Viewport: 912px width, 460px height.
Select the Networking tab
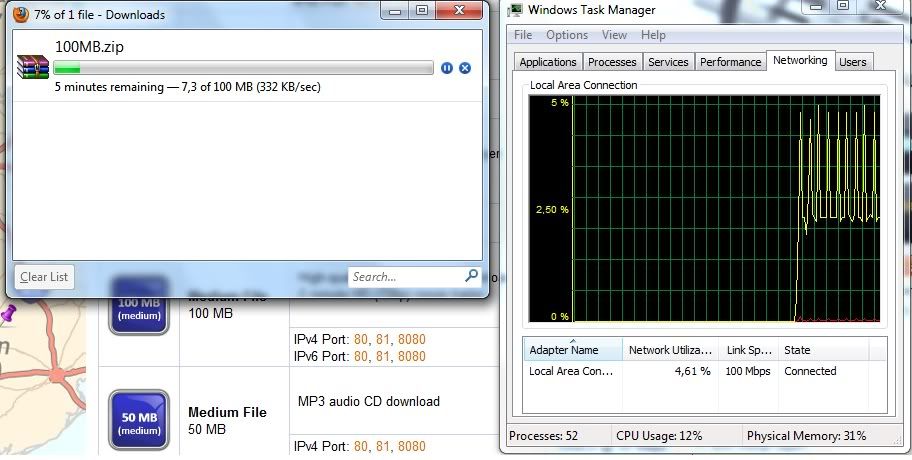pos(800,60)
